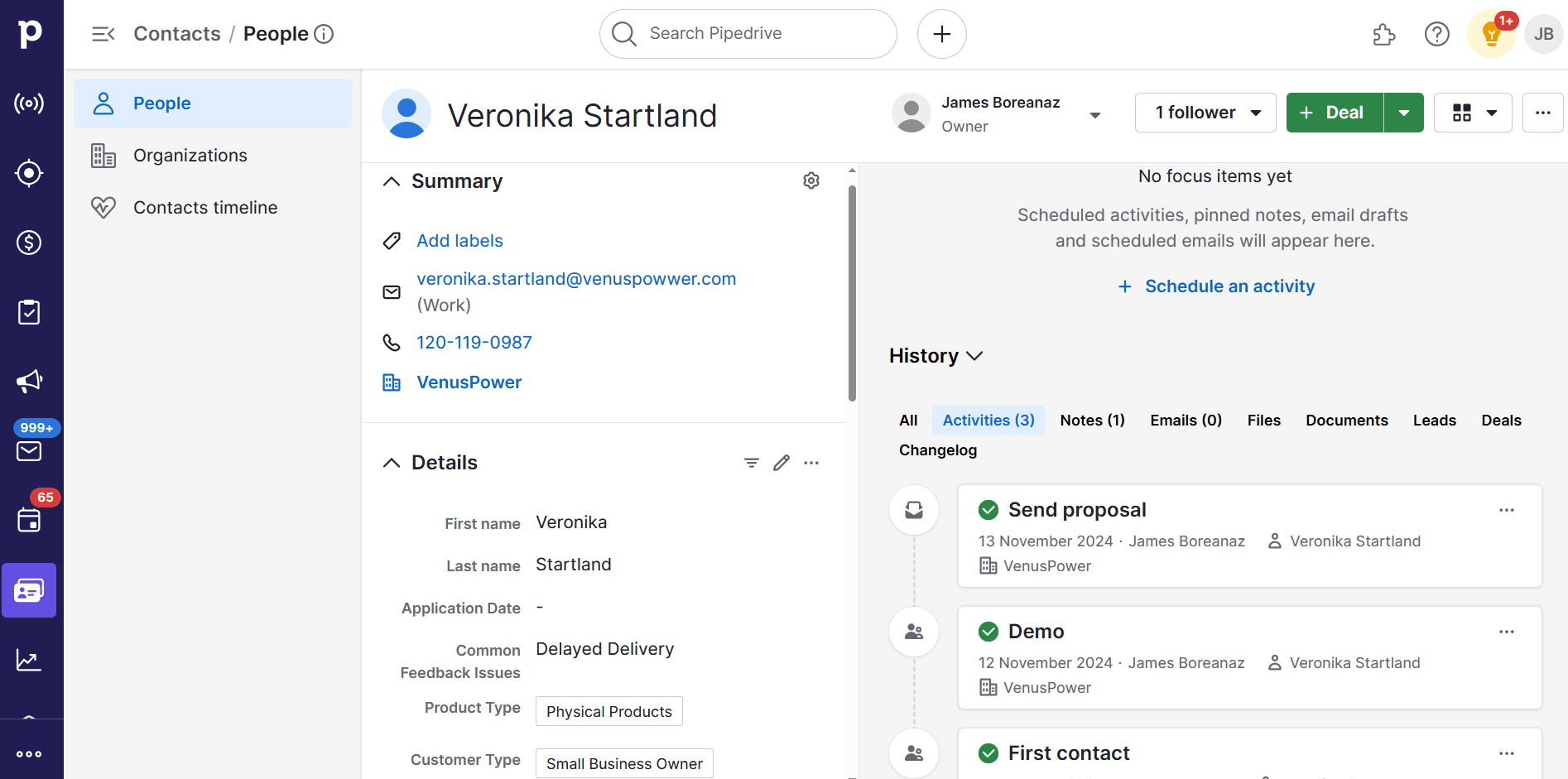Viewport: 1568px width, 779px height.
Task: Open the owner dropdown next to James Boreanaz
Action: pos(1094,113)
